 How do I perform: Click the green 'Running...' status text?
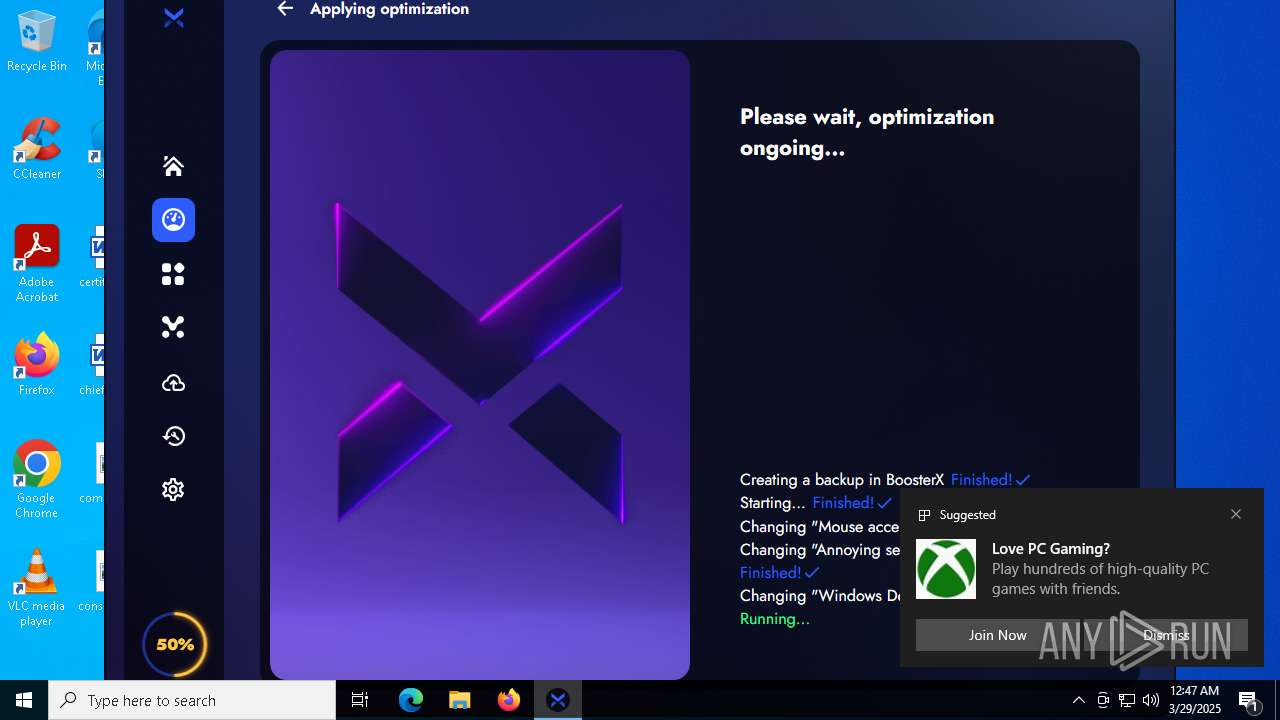(x=775, y=619)
